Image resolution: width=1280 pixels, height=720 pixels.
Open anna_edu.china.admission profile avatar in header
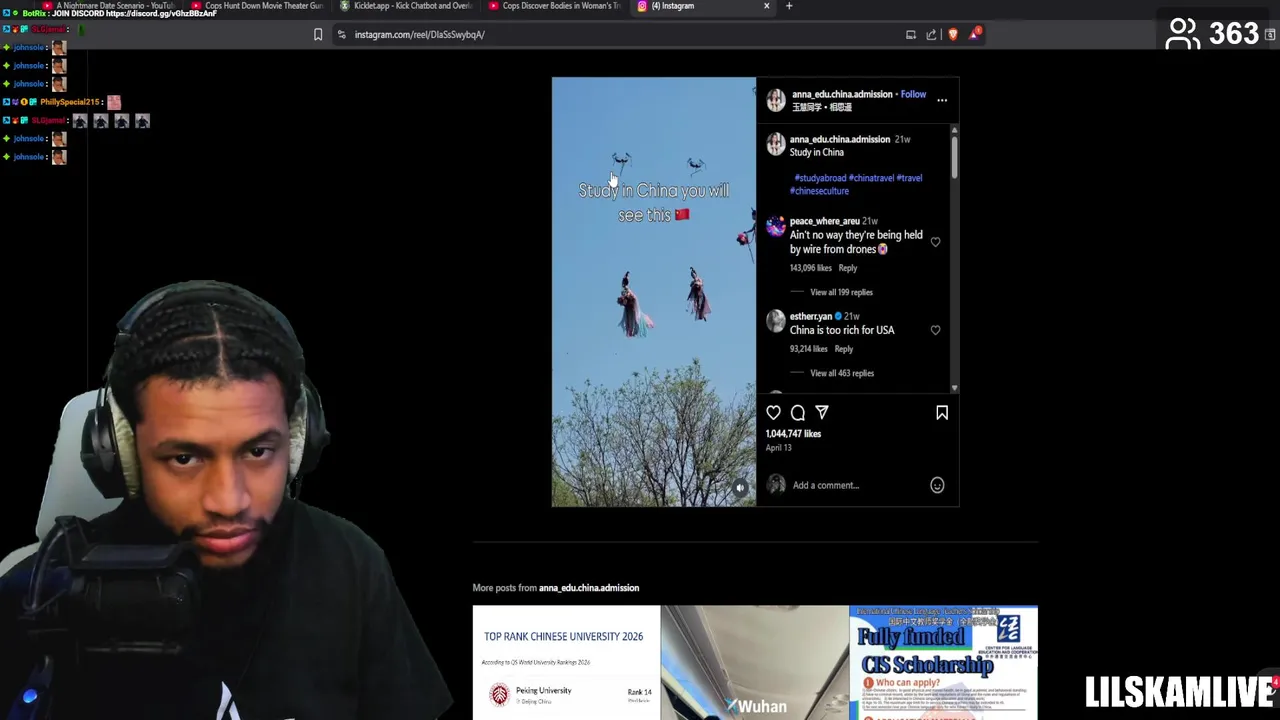(x=776, y=100)
